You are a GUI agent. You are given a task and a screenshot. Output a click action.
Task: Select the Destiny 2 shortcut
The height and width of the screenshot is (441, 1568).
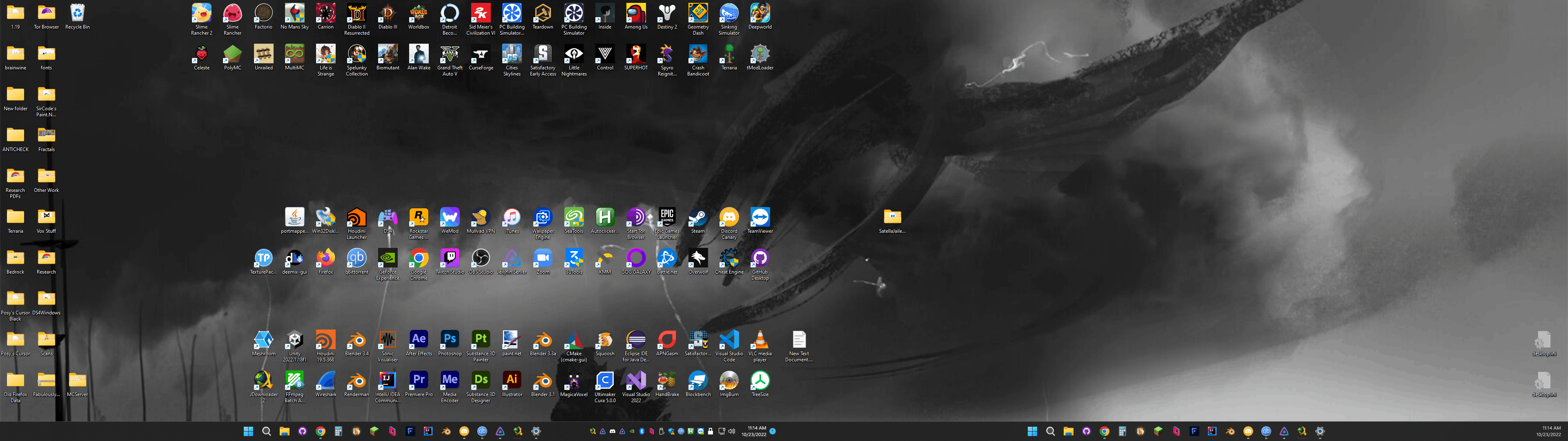[x=667, y=16]
